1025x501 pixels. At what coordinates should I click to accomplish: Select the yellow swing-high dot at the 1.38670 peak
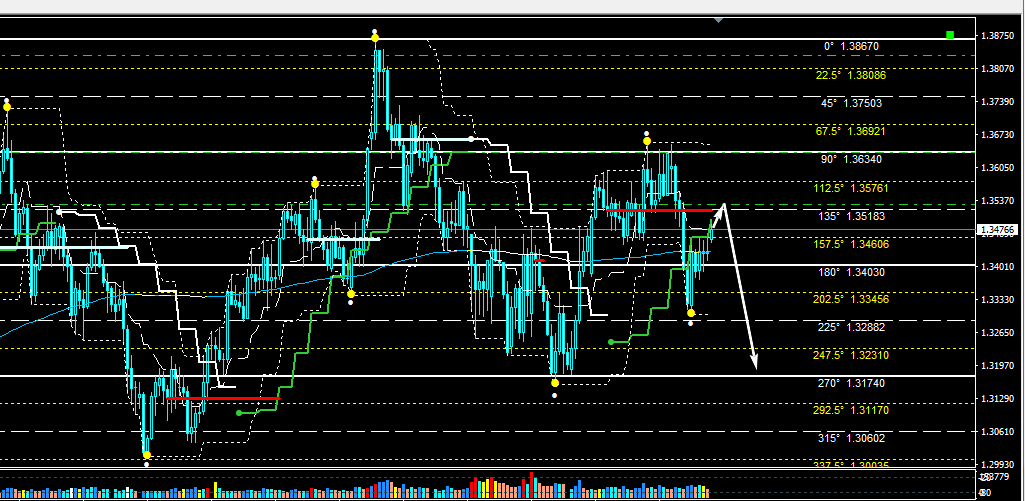[375, 38]
